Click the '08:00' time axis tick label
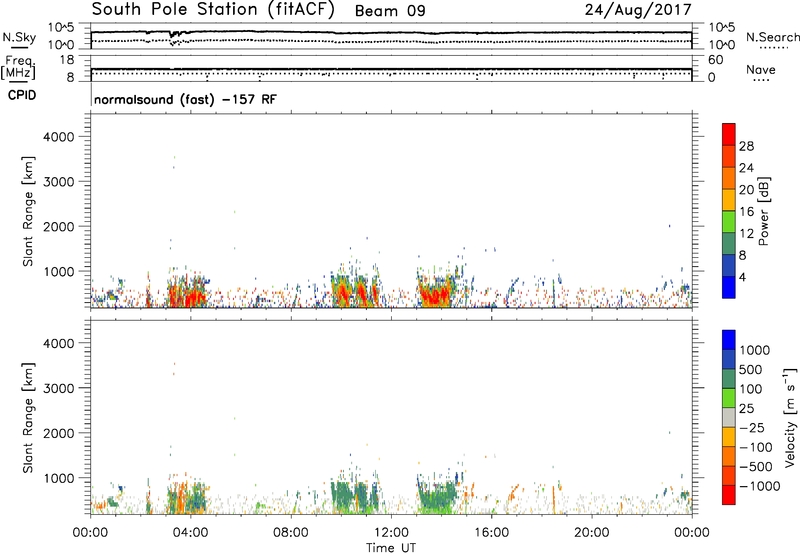 [x=291, y=533]
